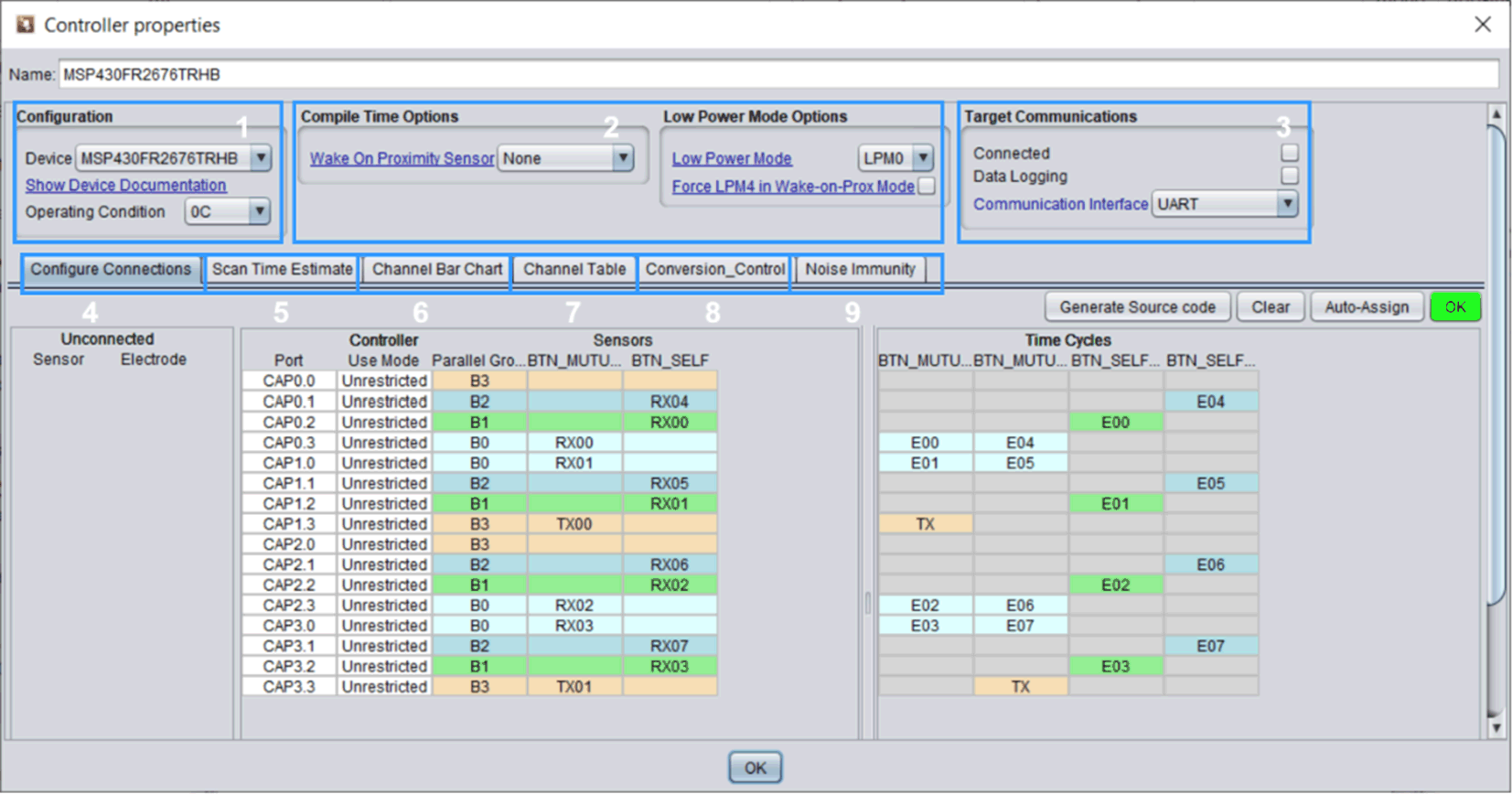
Task: Expand the Wake On Proximity Sensor dropdown
Action: click(x=623, y=158)
